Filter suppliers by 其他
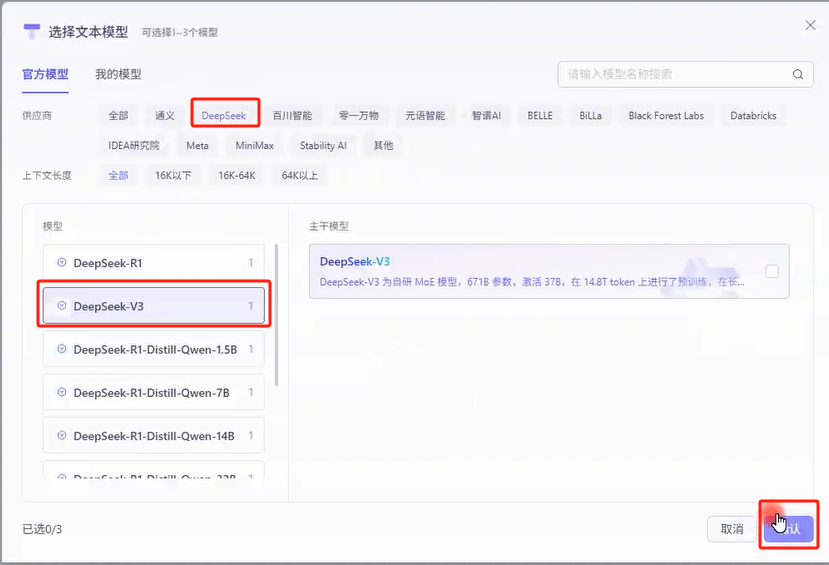 coord(383,145)
